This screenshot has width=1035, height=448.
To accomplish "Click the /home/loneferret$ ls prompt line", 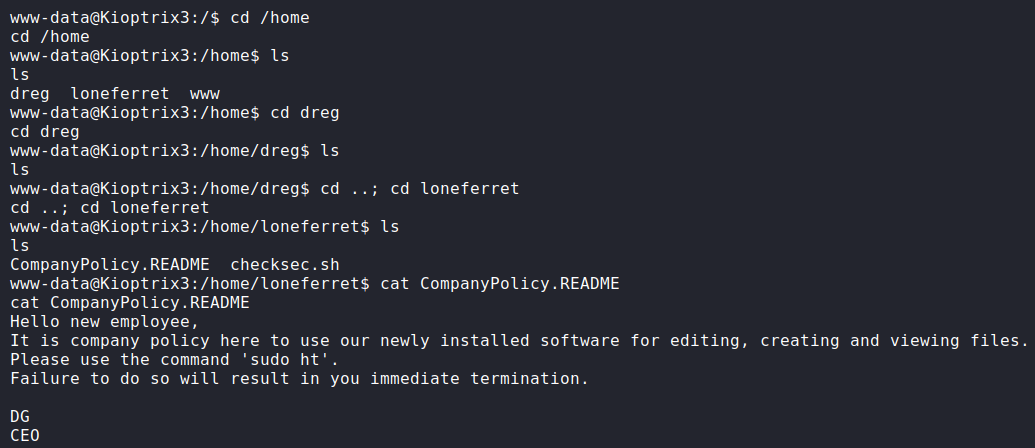I will coord(204,227).
